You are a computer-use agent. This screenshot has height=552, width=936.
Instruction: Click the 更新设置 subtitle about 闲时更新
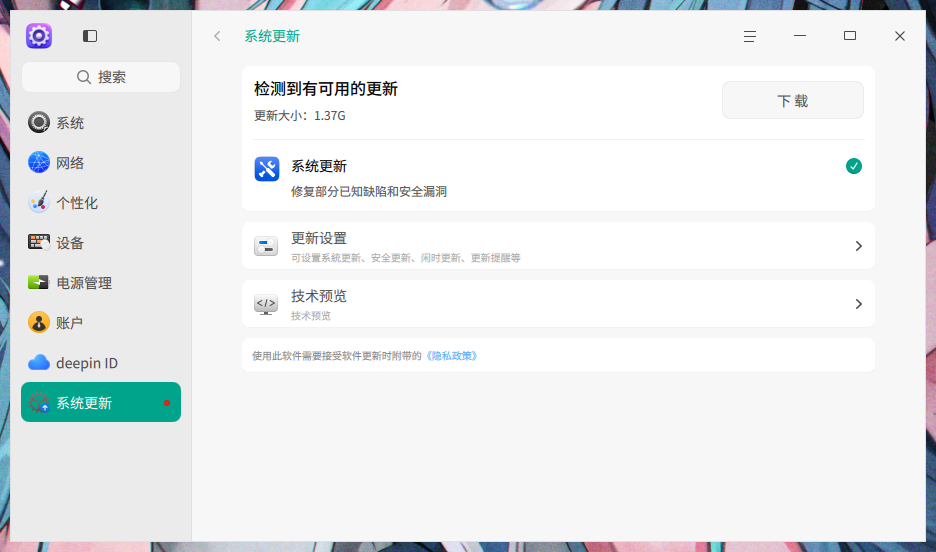(406, 258)
